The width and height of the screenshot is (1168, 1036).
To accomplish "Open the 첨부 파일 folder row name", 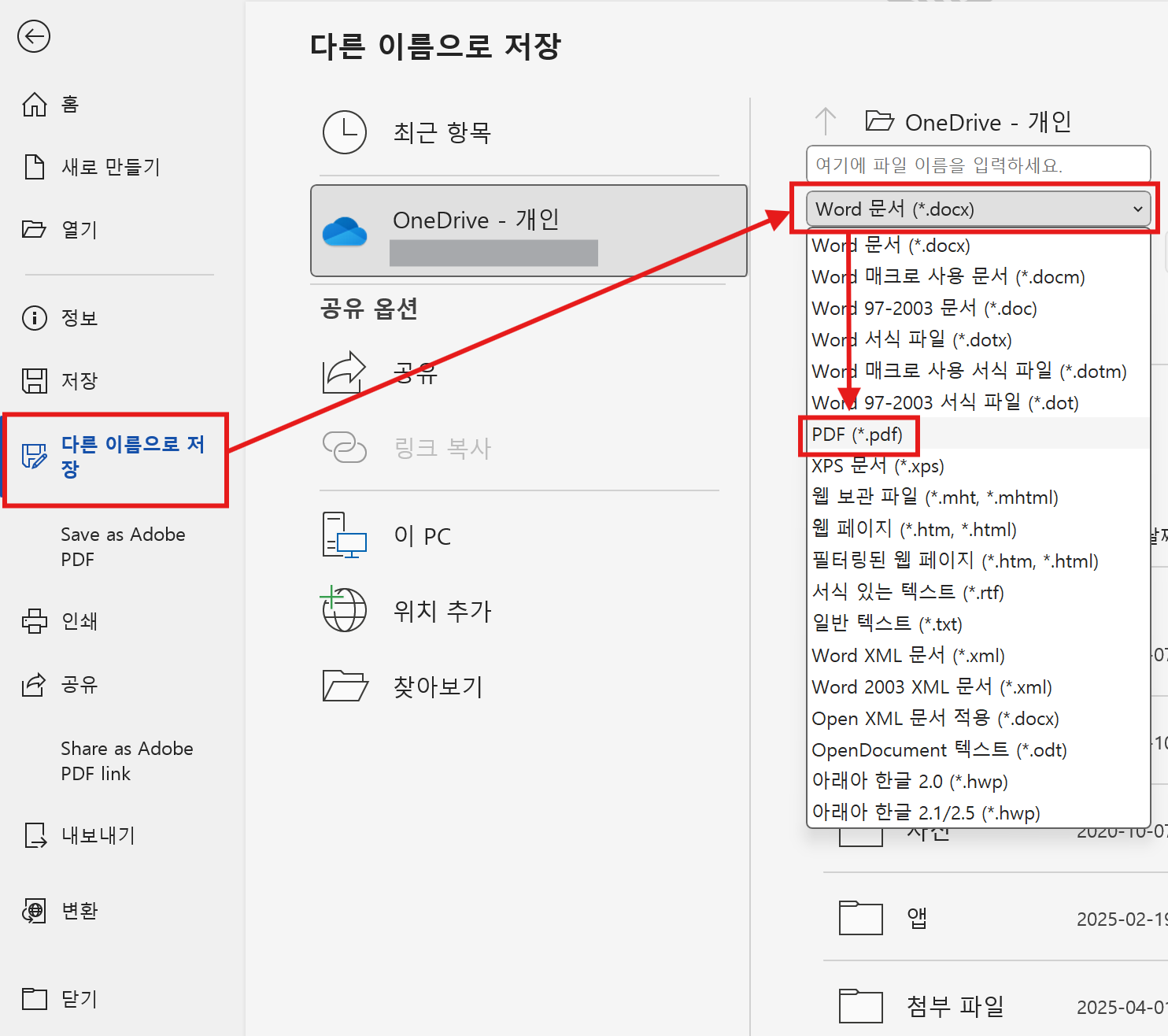I will 955,1006.
